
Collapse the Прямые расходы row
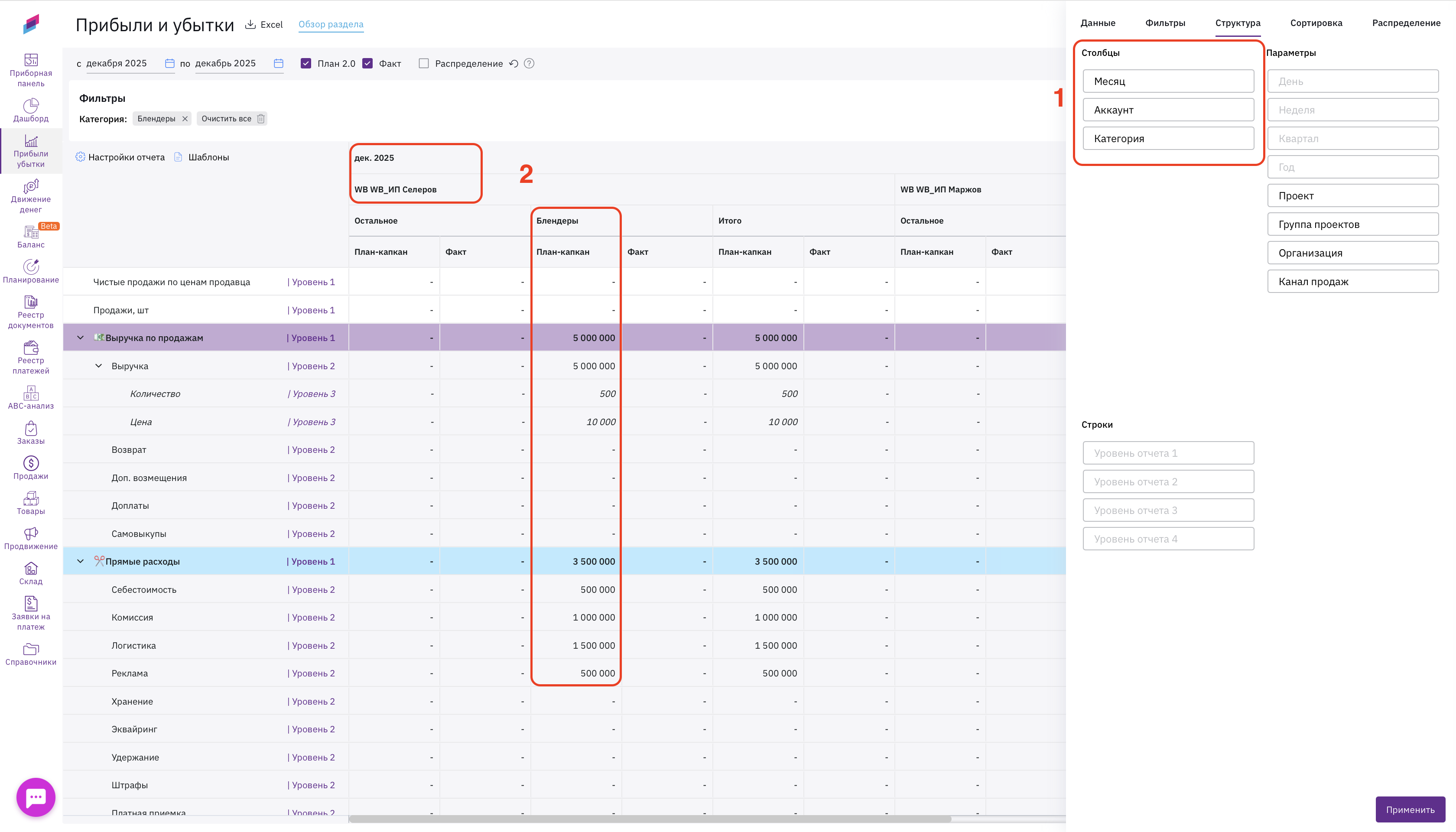pos(81,561)
